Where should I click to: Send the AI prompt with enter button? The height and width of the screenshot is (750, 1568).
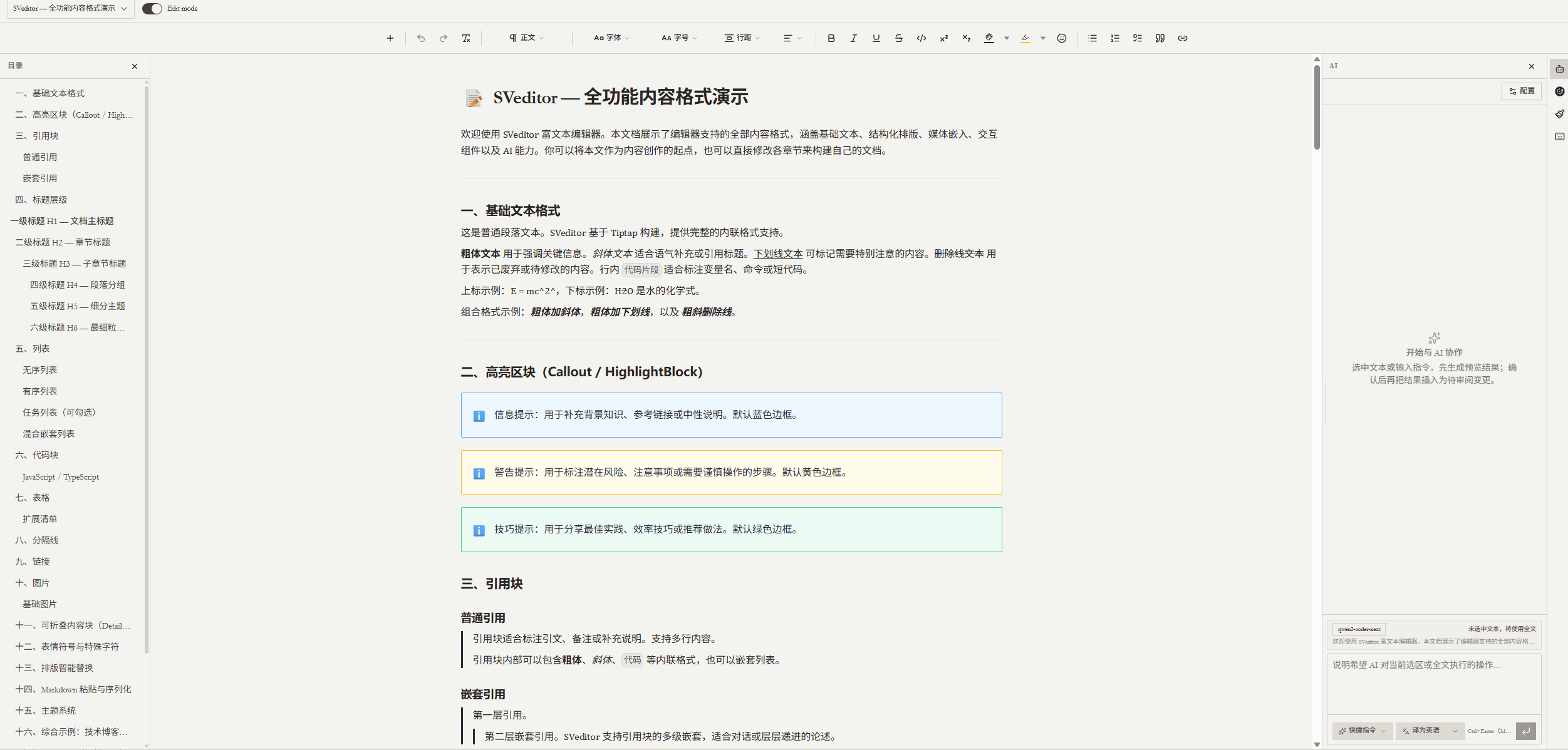coord(1526,731)
